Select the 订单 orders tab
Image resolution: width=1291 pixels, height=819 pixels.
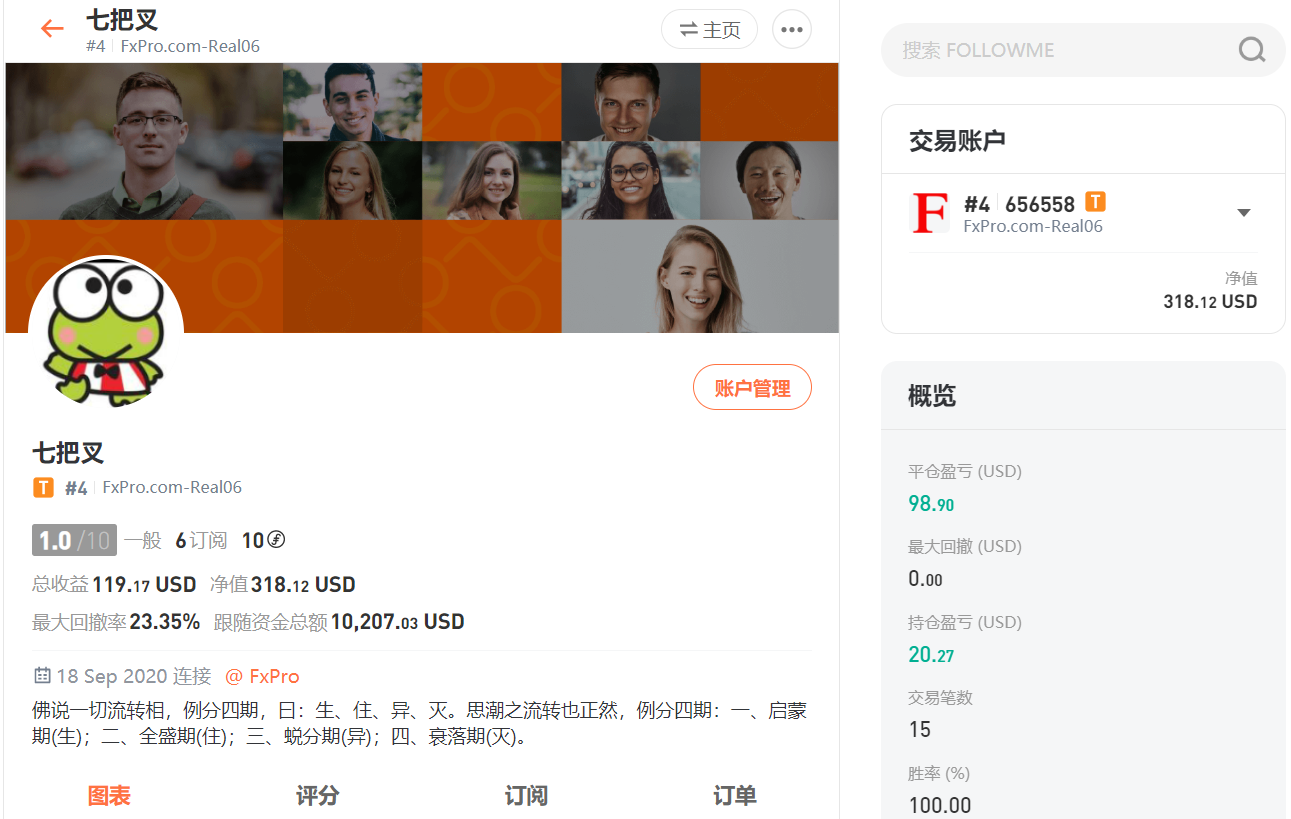[735, 796]
